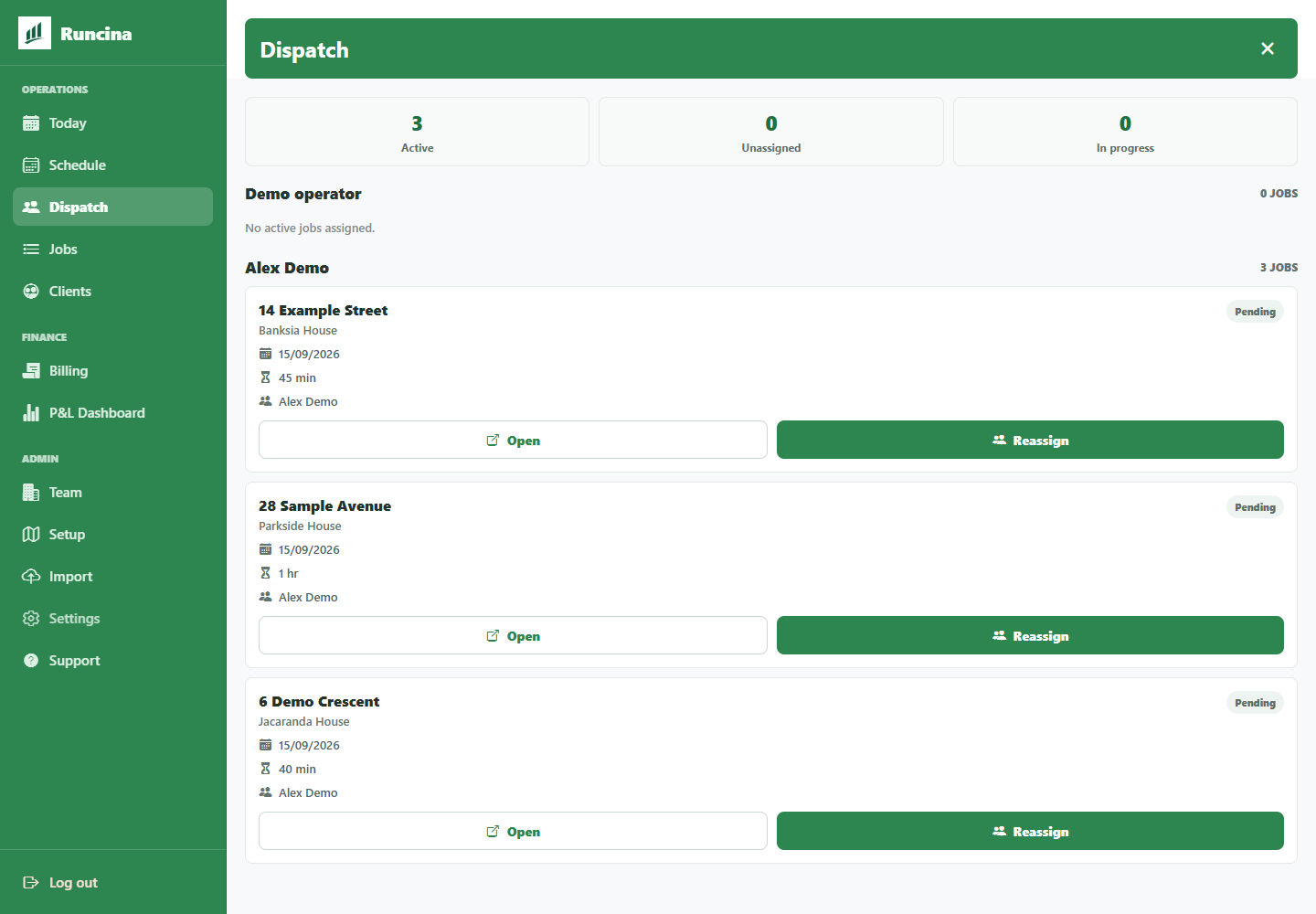Image resolution: width=1316 pixels, height=914 pixels.
Task: Click the Schedule calendar icon
Action: [31, 165]
